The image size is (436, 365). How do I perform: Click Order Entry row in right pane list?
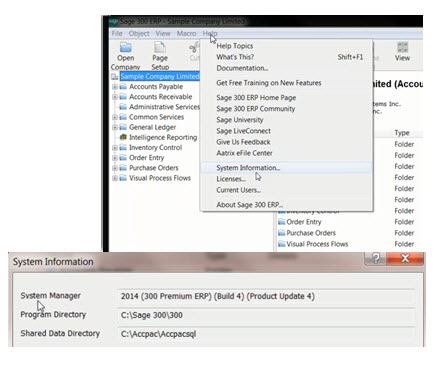click(x=349, y=222)
